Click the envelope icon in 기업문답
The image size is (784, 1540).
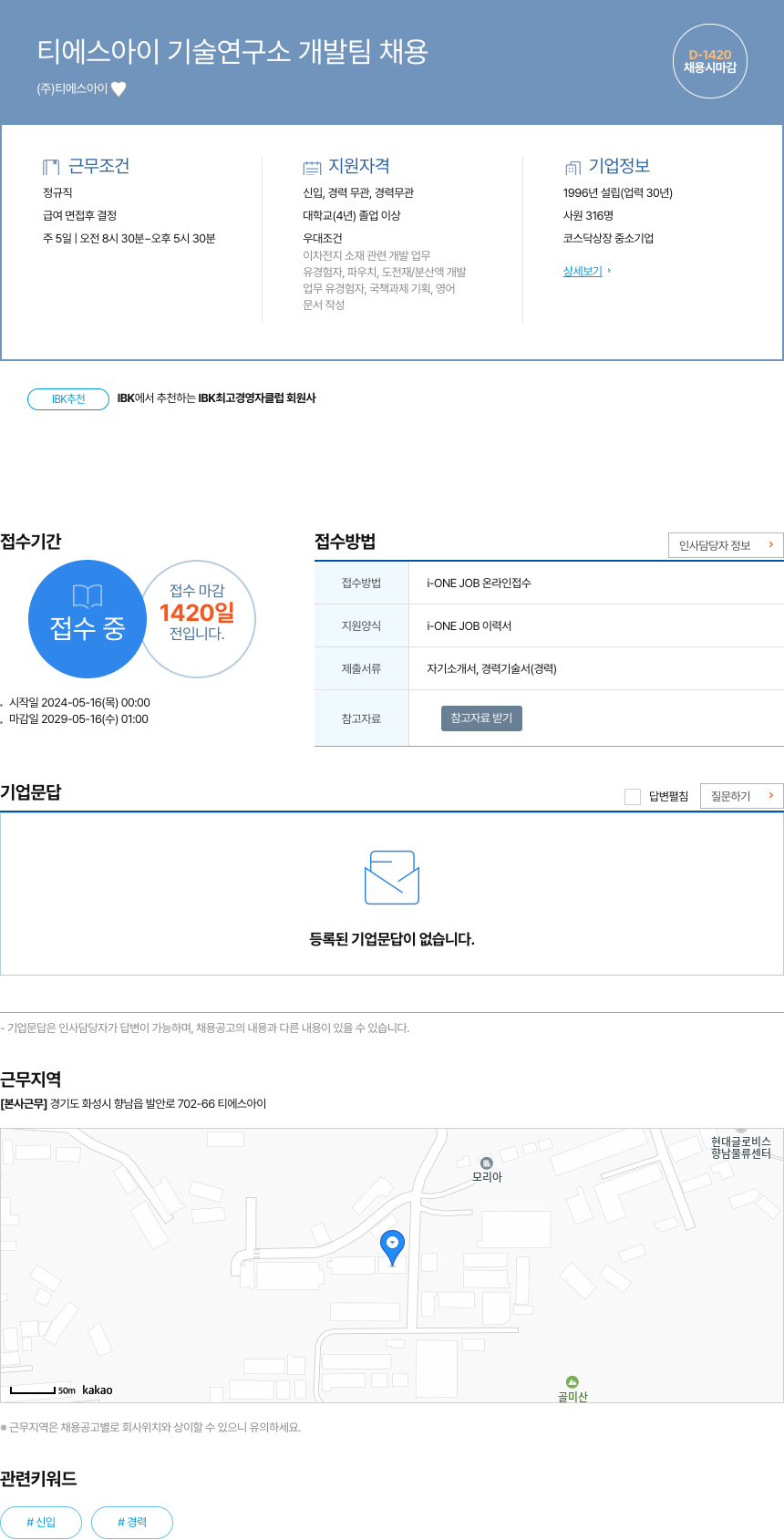click(x=392, y=877)
